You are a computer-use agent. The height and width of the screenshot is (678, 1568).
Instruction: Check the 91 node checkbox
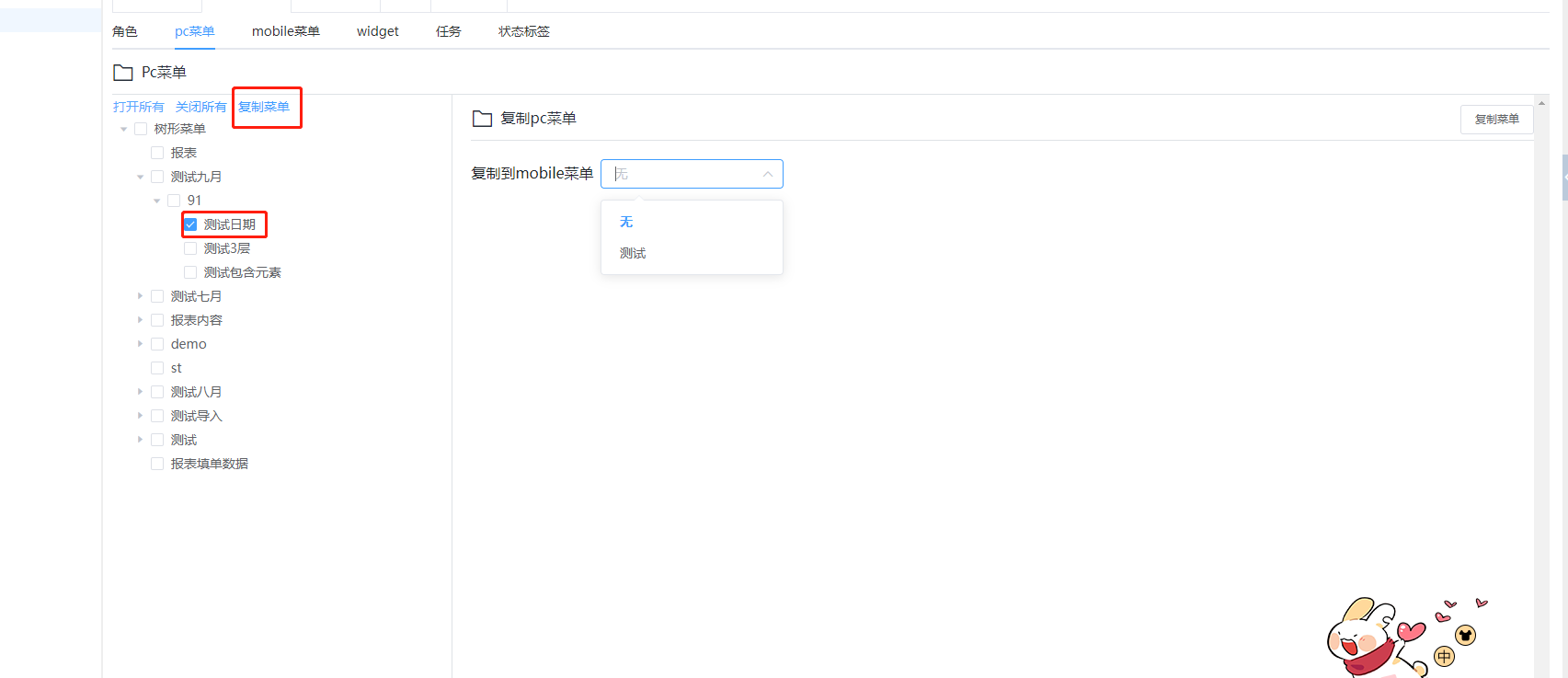[x=174, y=201]
